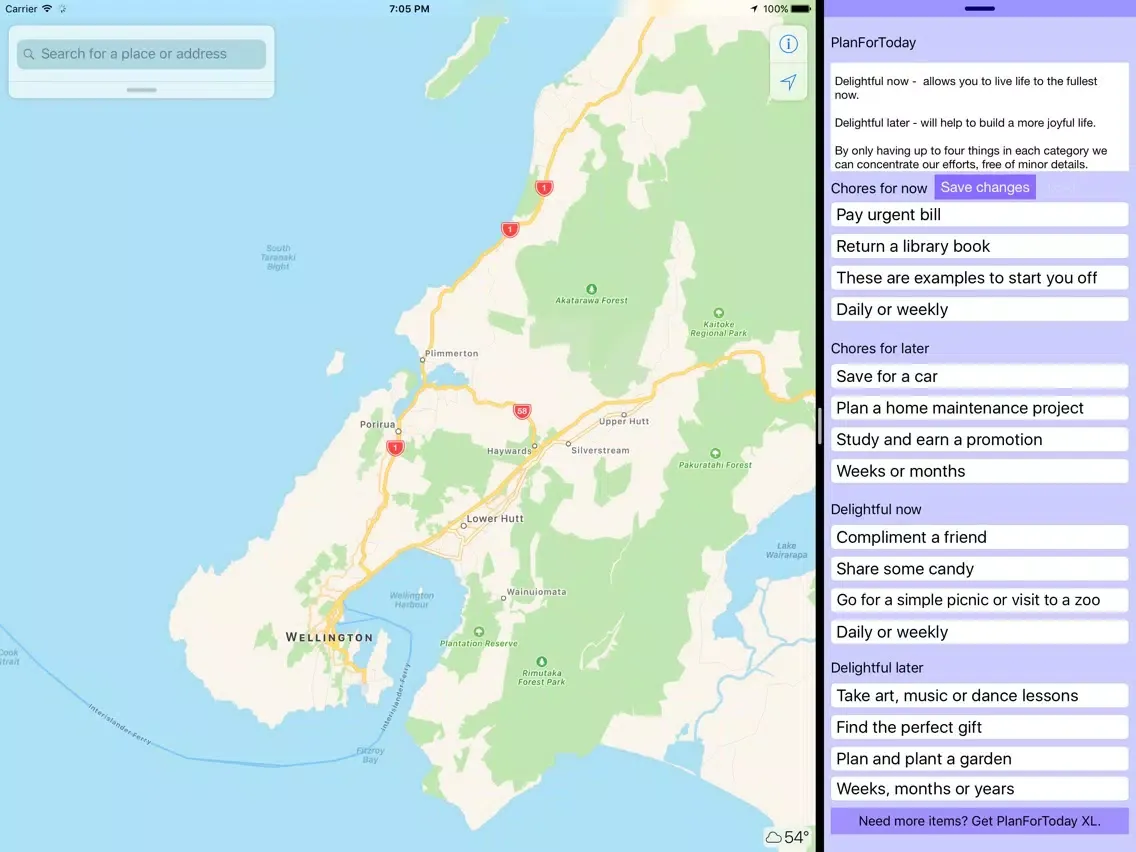Tap the Delightful later section heading
This screenshot has height=852, width=1136.
click(x=877, y=668)
